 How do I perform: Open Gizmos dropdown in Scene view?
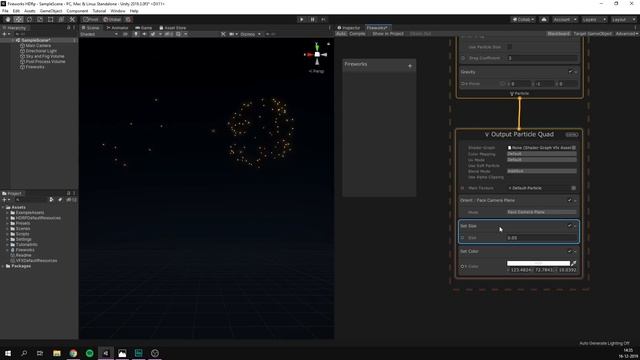click(x=250, y=34)
